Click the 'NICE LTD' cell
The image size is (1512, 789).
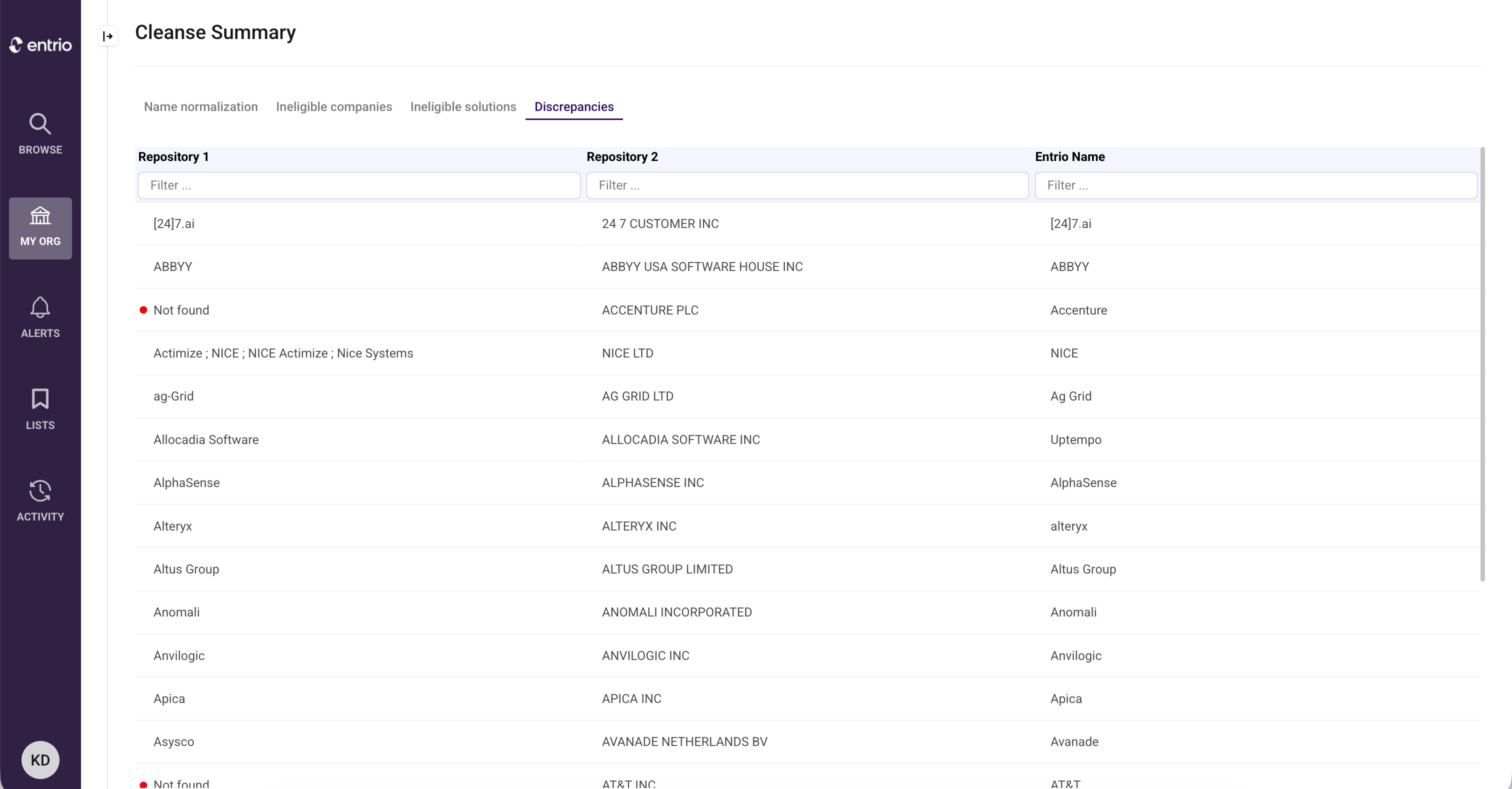pos(627,353)
